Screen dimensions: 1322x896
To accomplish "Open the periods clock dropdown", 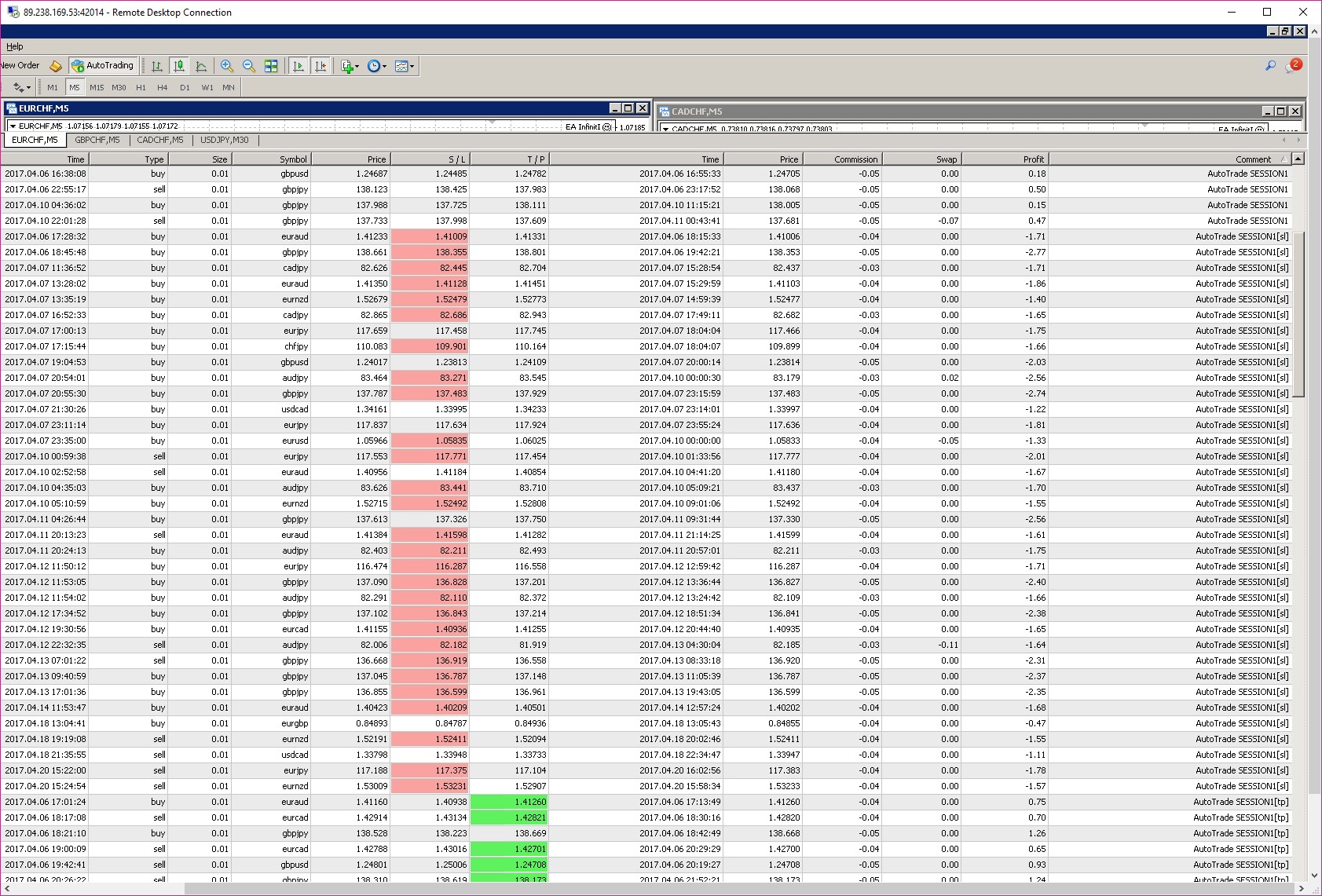I will click(x=377, y=66).
